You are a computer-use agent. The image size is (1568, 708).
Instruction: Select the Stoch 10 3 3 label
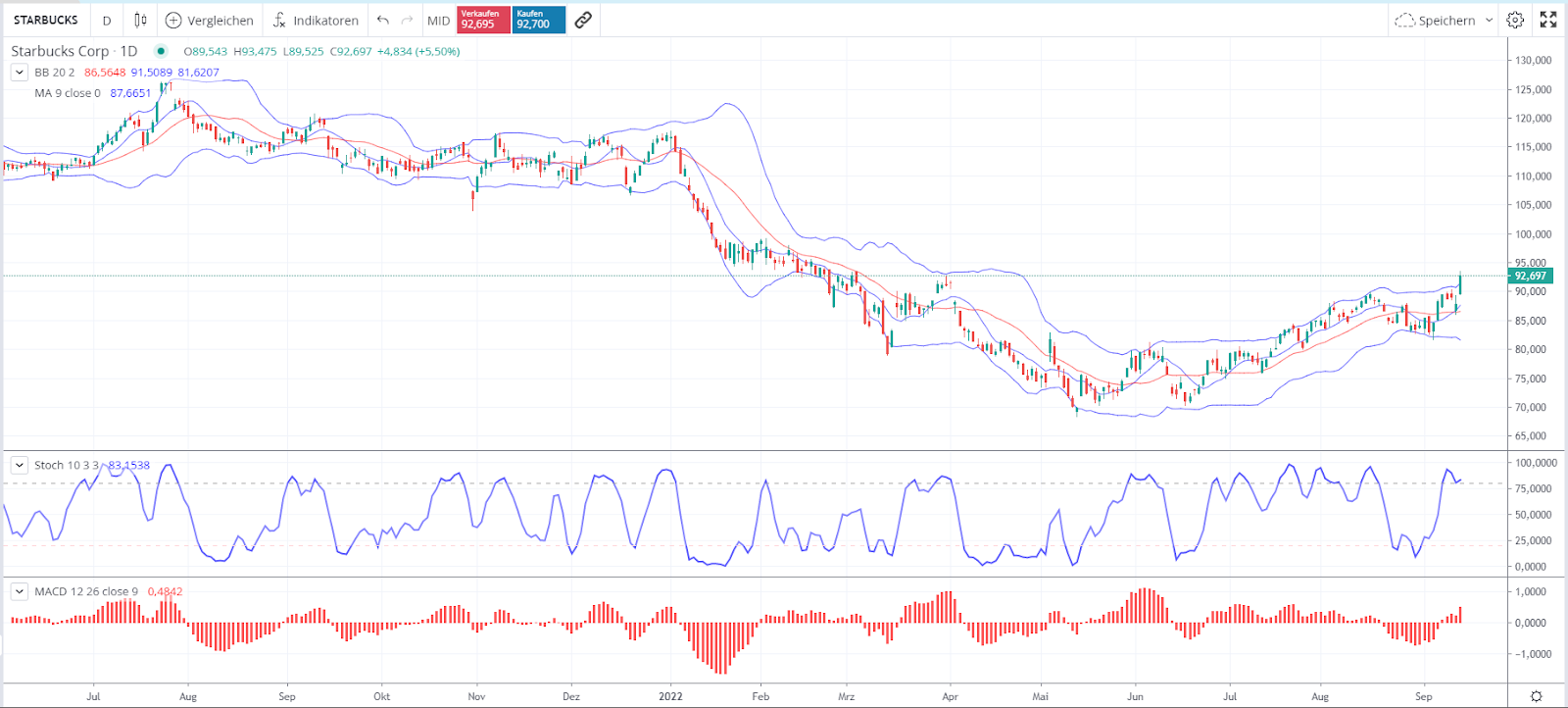[67, 465]
